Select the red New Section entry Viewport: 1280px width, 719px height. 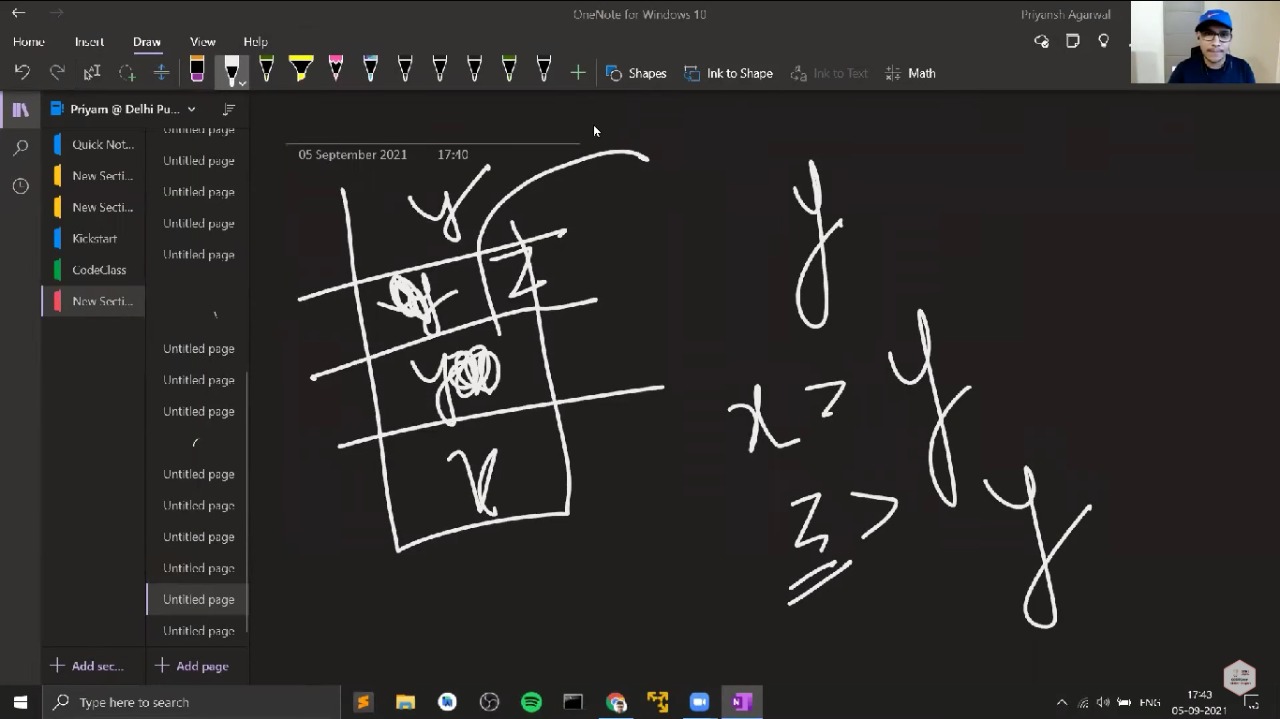pyautogui.click(x=93, y=301)
